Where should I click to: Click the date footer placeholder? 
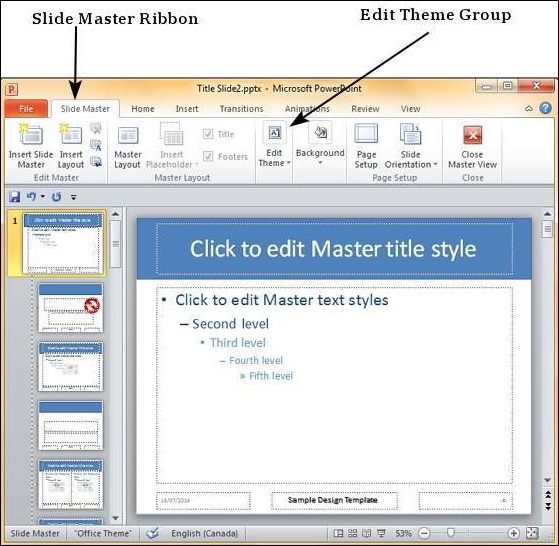[x=203, y=500]
